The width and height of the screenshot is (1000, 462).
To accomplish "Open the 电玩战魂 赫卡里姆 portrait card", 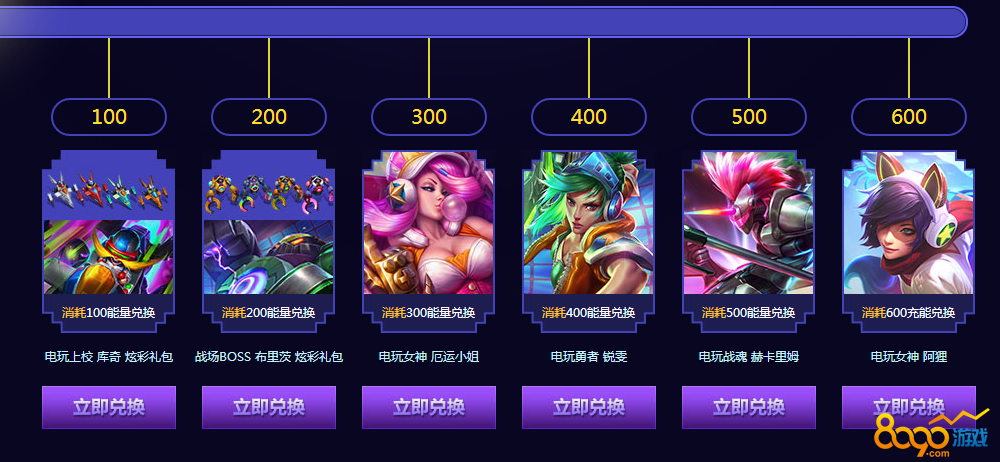I will [749, 223].
